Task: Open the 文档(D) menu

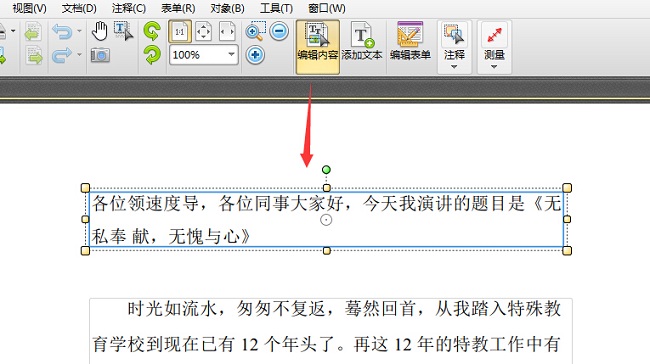Action: (79, 8)
